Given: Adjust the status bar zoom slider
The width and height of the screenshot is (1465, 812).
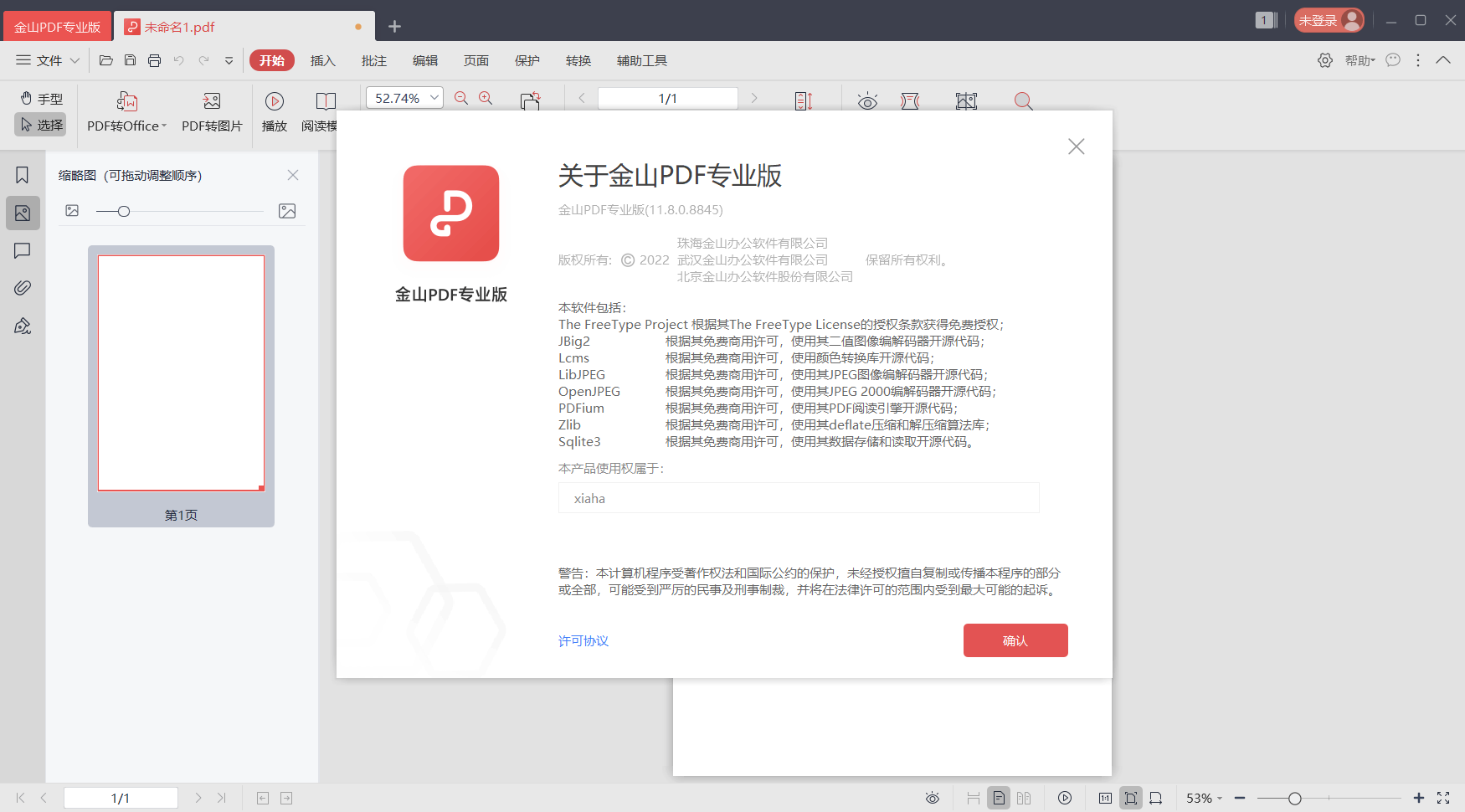Looking at the screenshot, I should point(1295,798).
